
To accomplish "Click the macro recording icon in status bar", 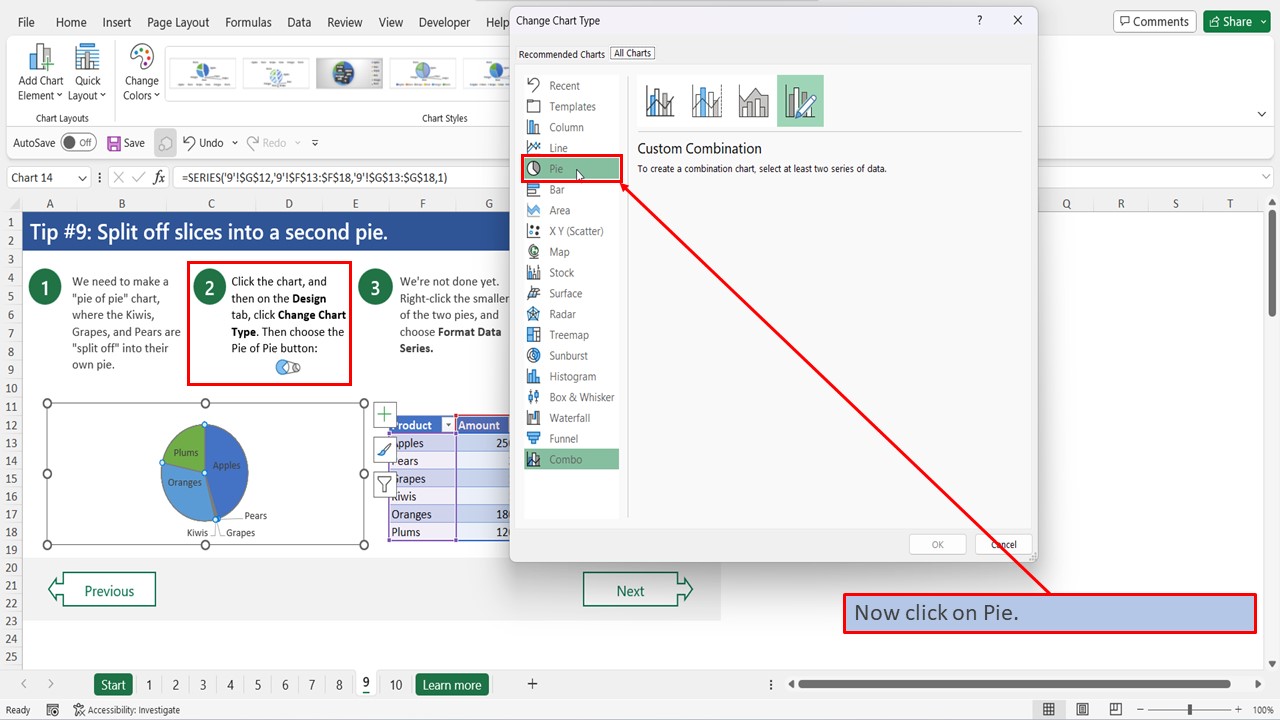I will point(53,710).
